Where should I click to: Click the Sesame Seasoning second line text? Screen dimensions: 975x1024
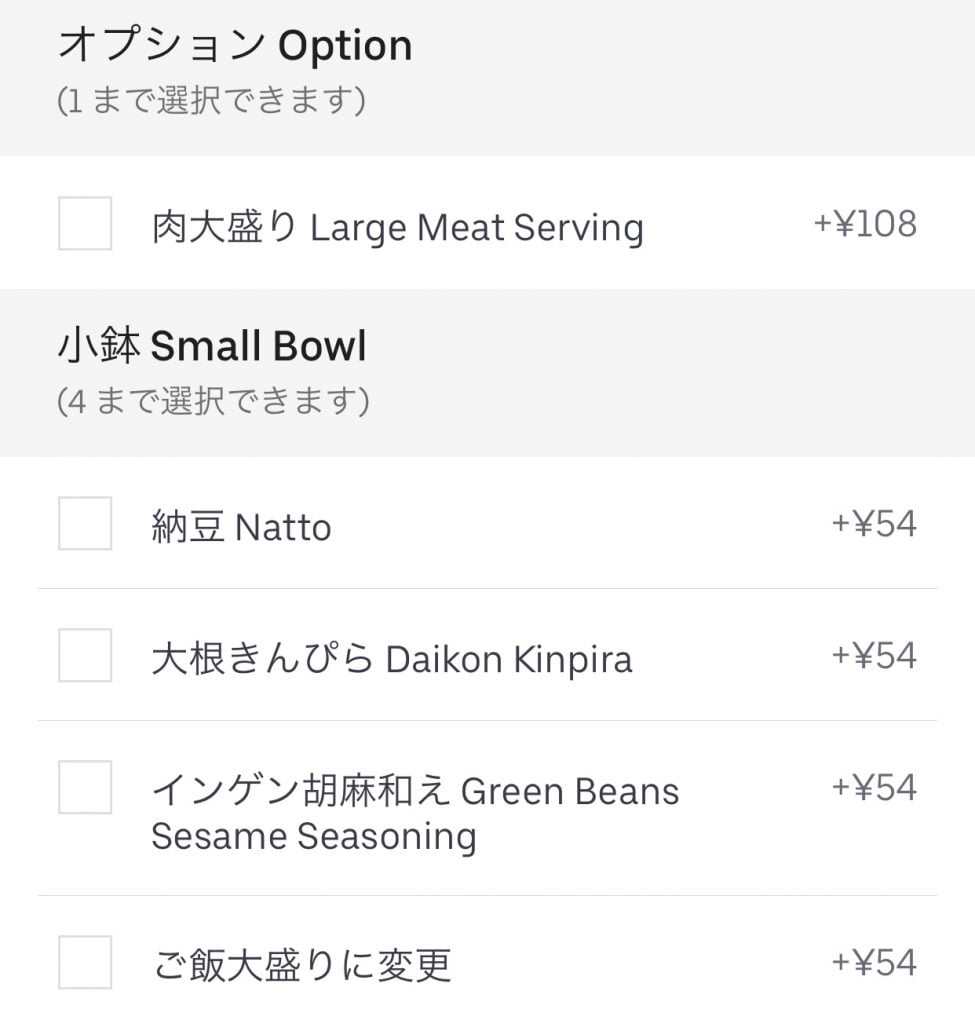313,836
